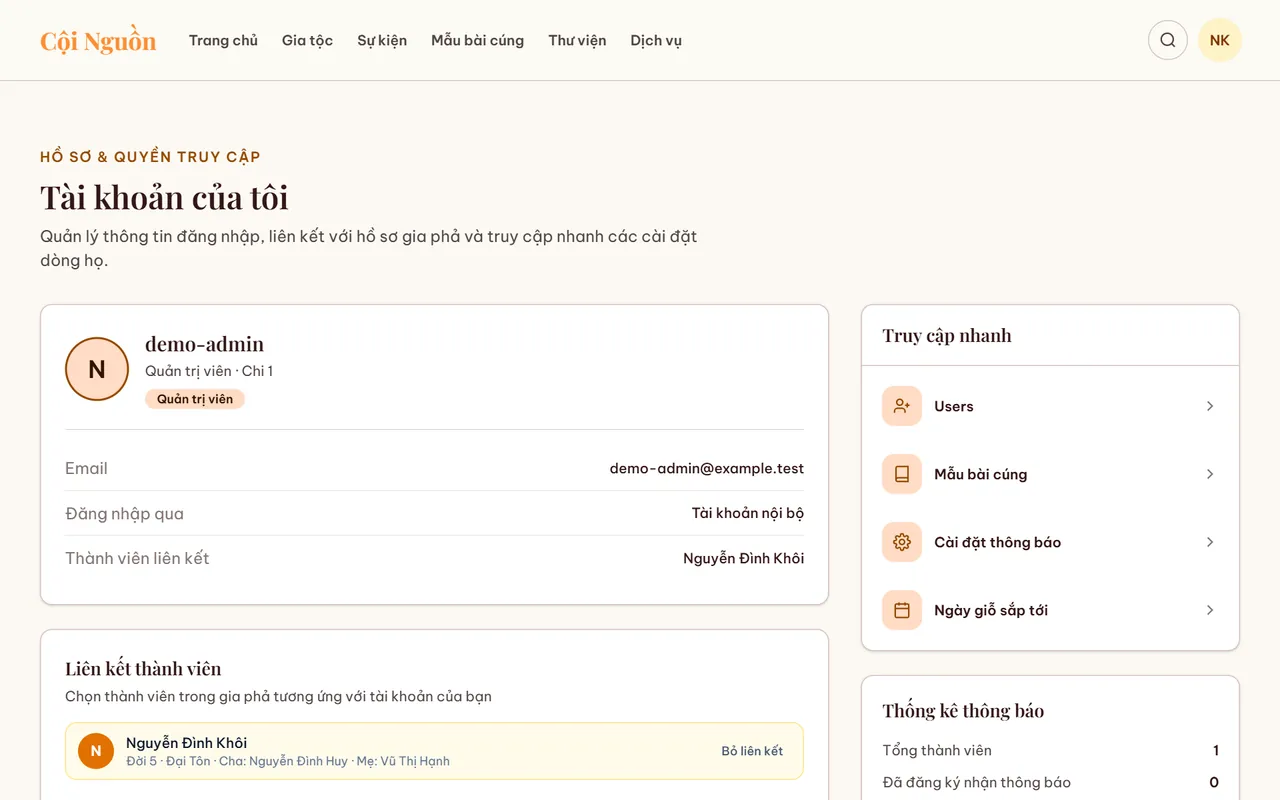Open the Dịch vụ menu item
This screenshot has height=800, width=1280.
pos(656,40)
